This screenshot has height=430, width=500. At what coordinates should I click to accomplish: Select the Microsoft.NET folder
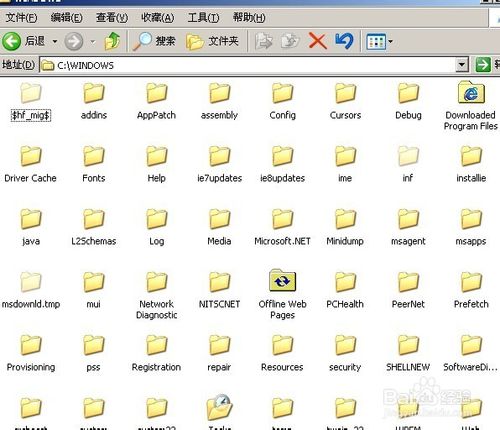pyautogui.click(x=282, y=228)
